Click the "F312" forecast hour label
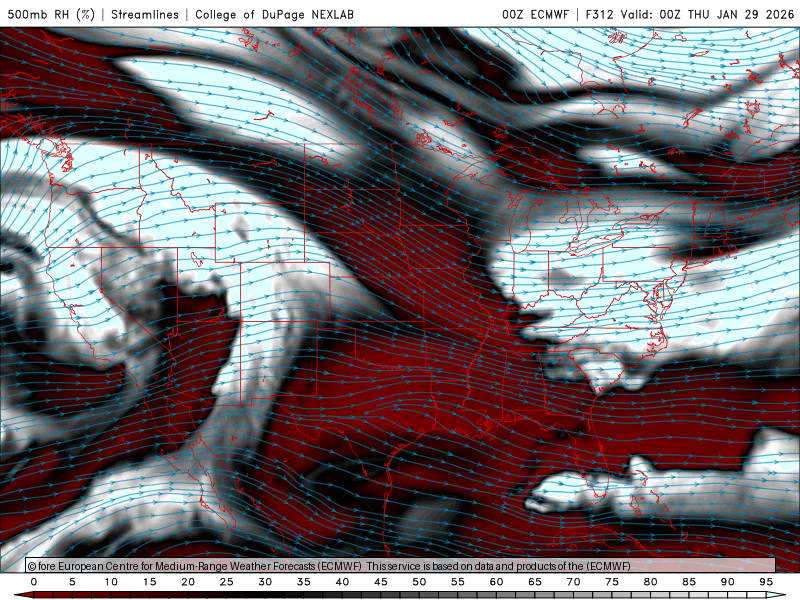The image size is (800, 600). [599, 14]
